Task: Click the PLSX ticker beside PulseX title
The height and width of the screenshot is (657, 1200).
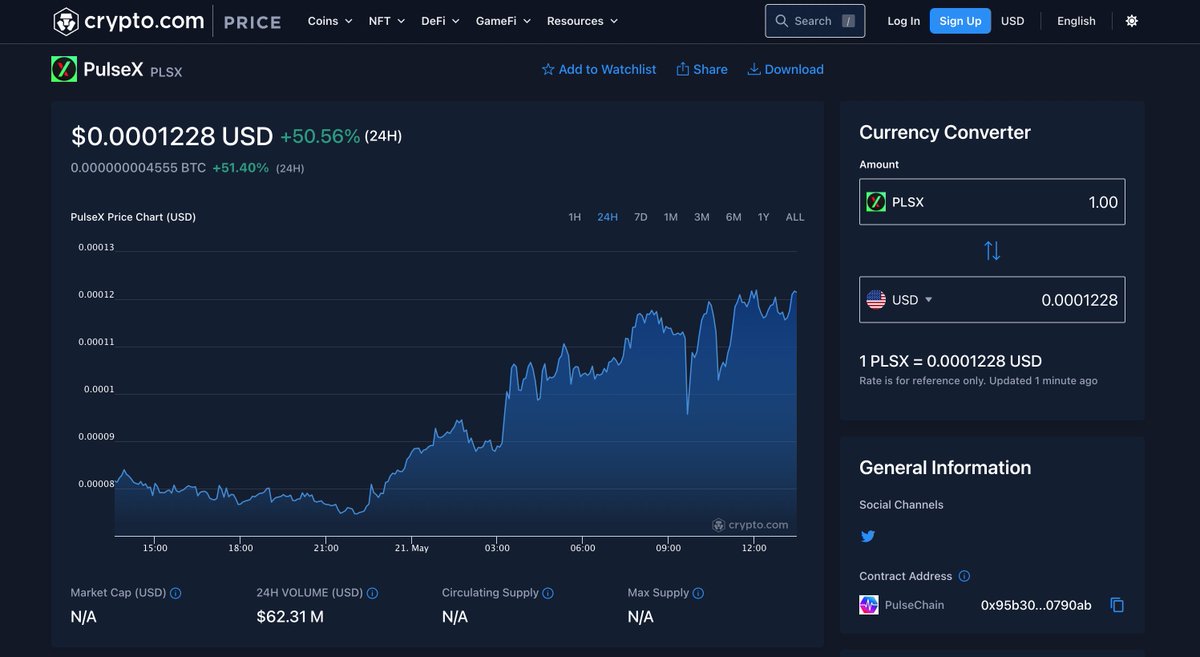Action: coord(166,72)
